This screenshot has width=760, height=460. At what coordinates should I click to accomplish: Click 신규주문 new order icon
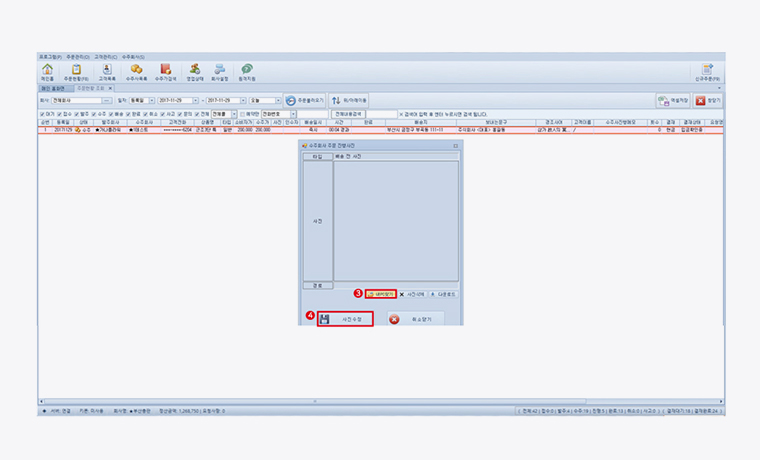(x=707, y=70)
